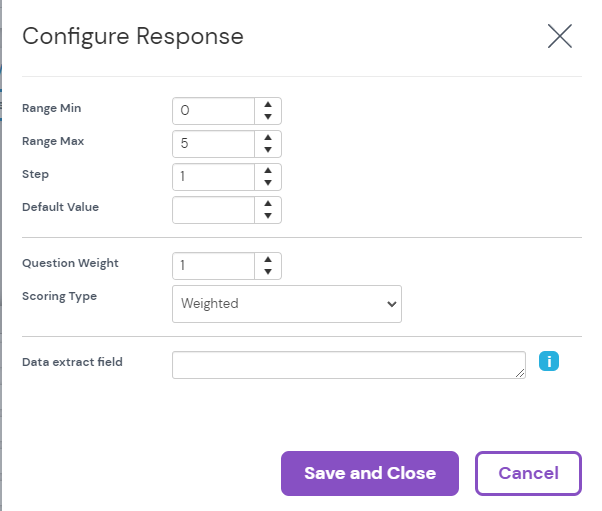602x511 pixels.
Task: Raise Default Value using up arrow
Action: point(268,203)
